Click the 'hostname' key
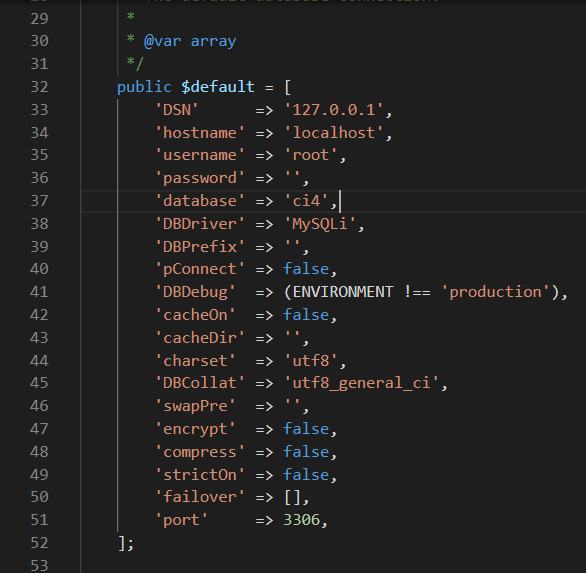 200,133
